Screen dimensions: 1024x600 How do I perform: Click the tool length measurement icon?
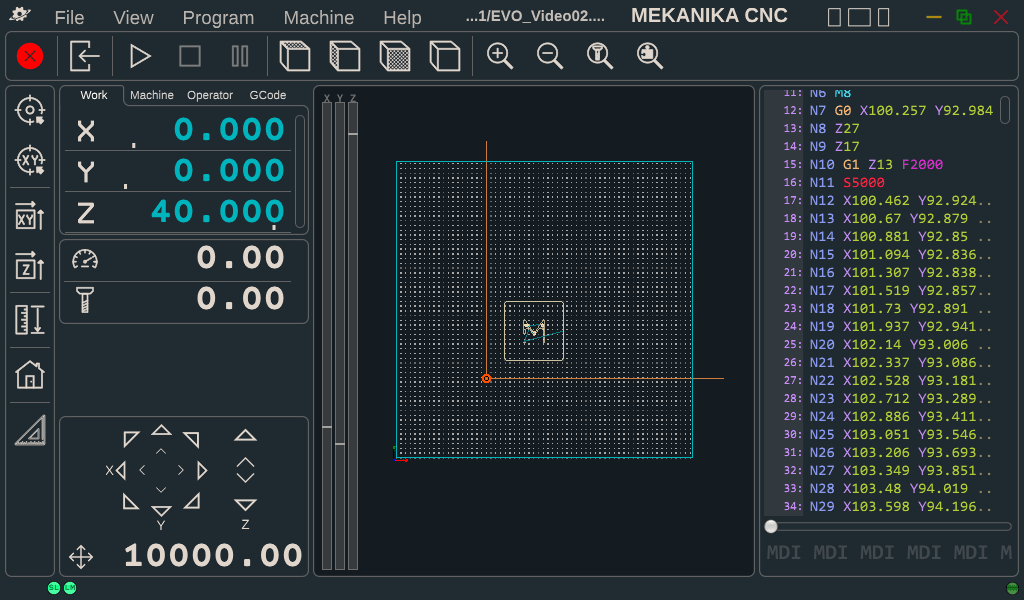click(30, 320)
